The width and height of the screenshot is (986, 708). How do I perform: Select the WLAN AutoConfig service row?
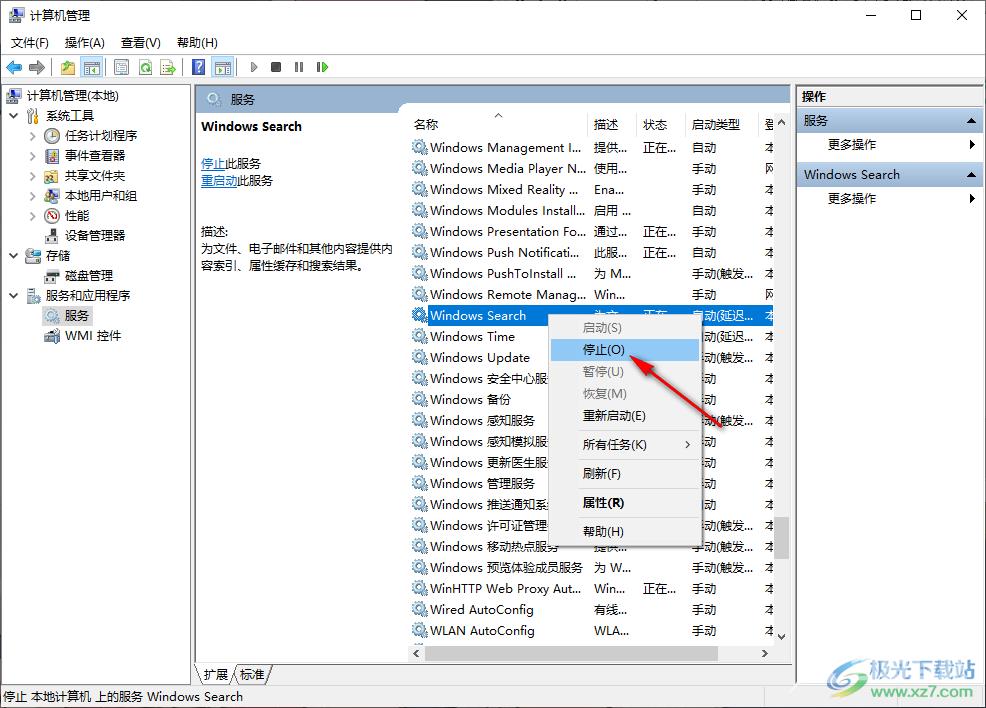pos(592,631)
